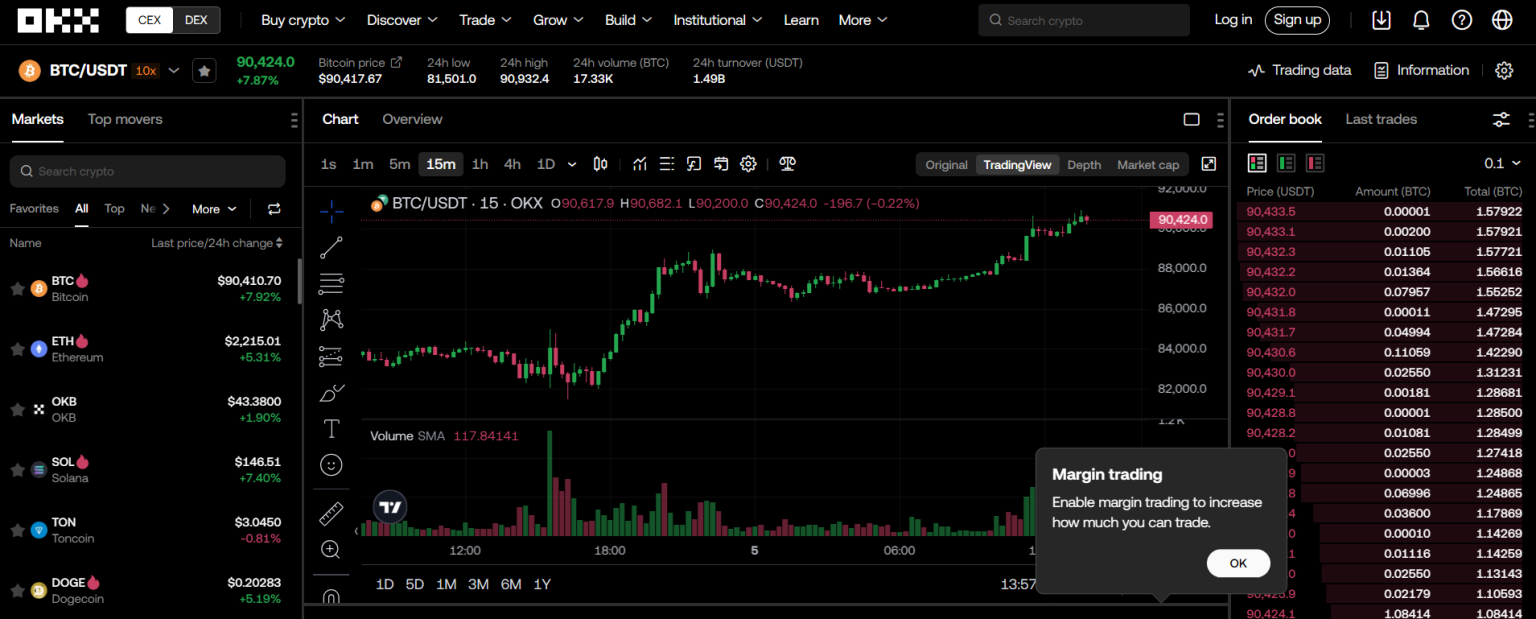Select the trend line drawing tool
Image resolution: width=1536 pixels, height=619 pixels.
(x=331, y=248)
